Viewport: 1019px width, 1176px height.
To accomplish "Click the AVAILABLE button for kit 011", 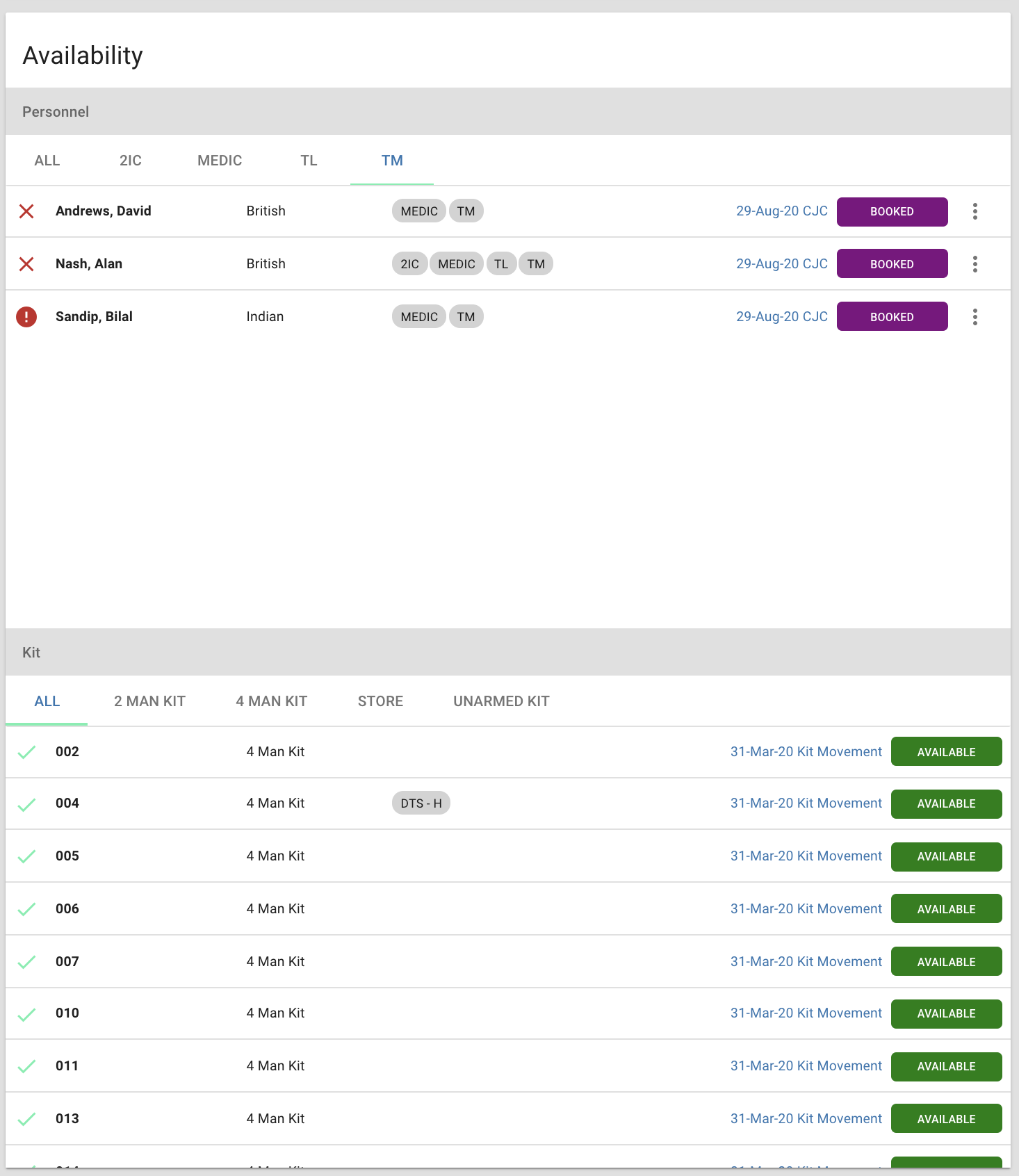I will 946,1067.
